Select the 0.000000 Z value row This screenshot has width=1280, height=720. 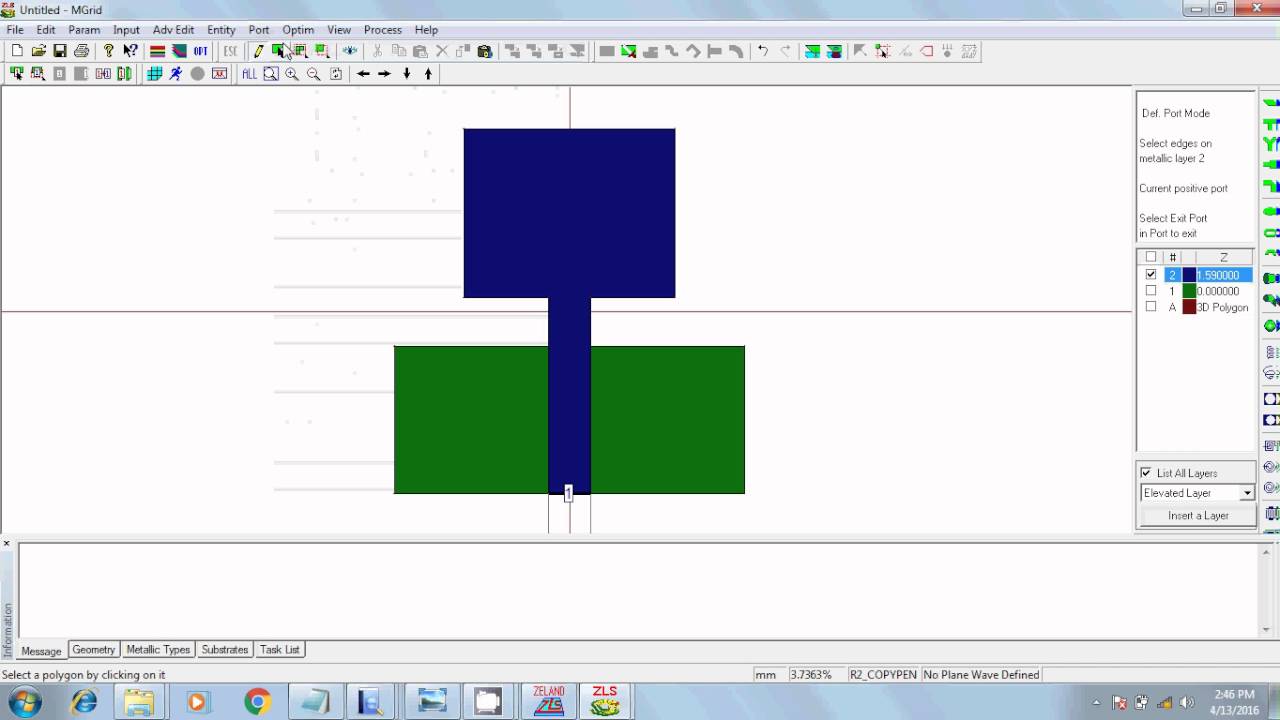tap(1218, 291)
